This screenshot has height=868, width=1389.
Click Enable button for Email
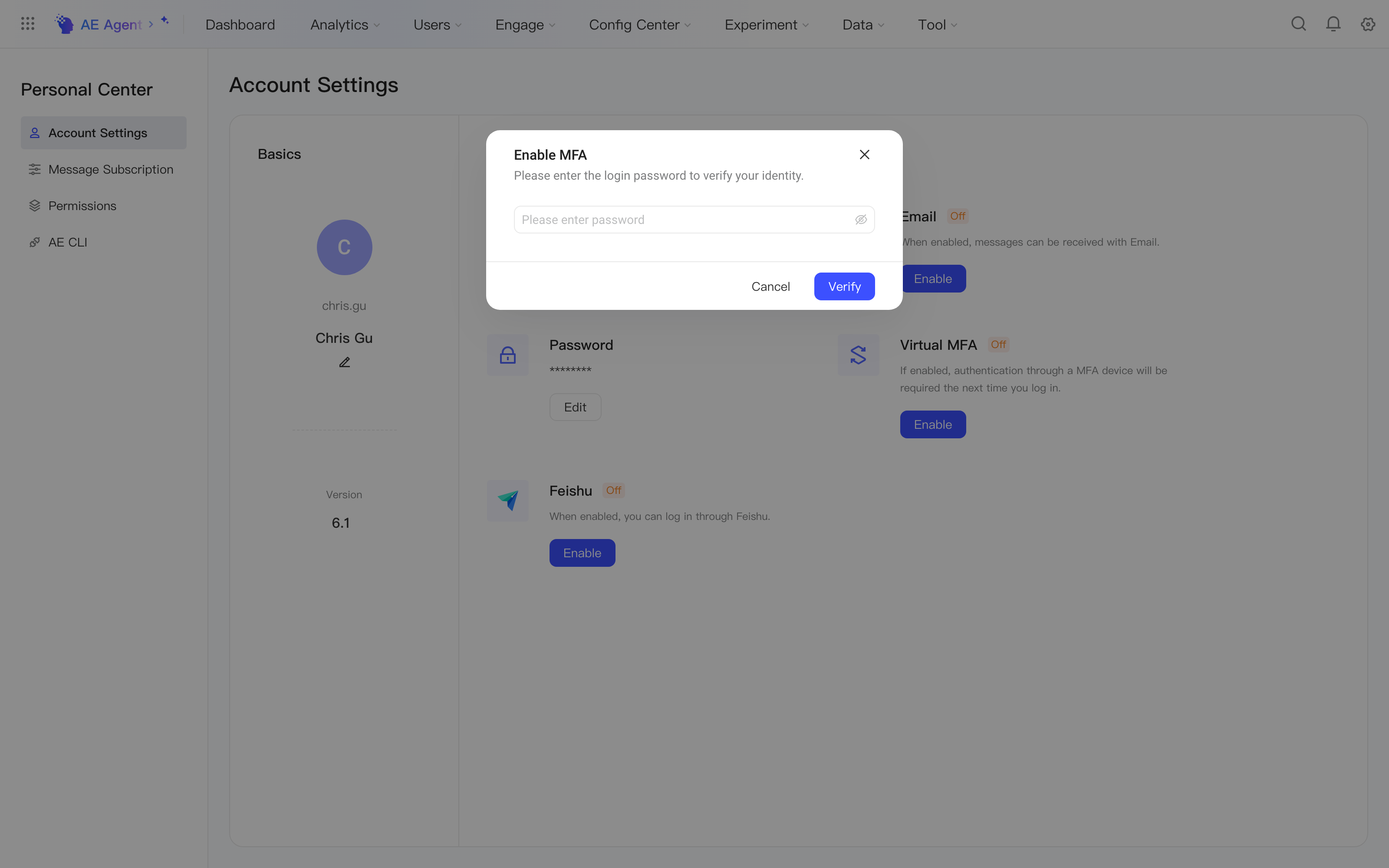click(x=934, y=279)
